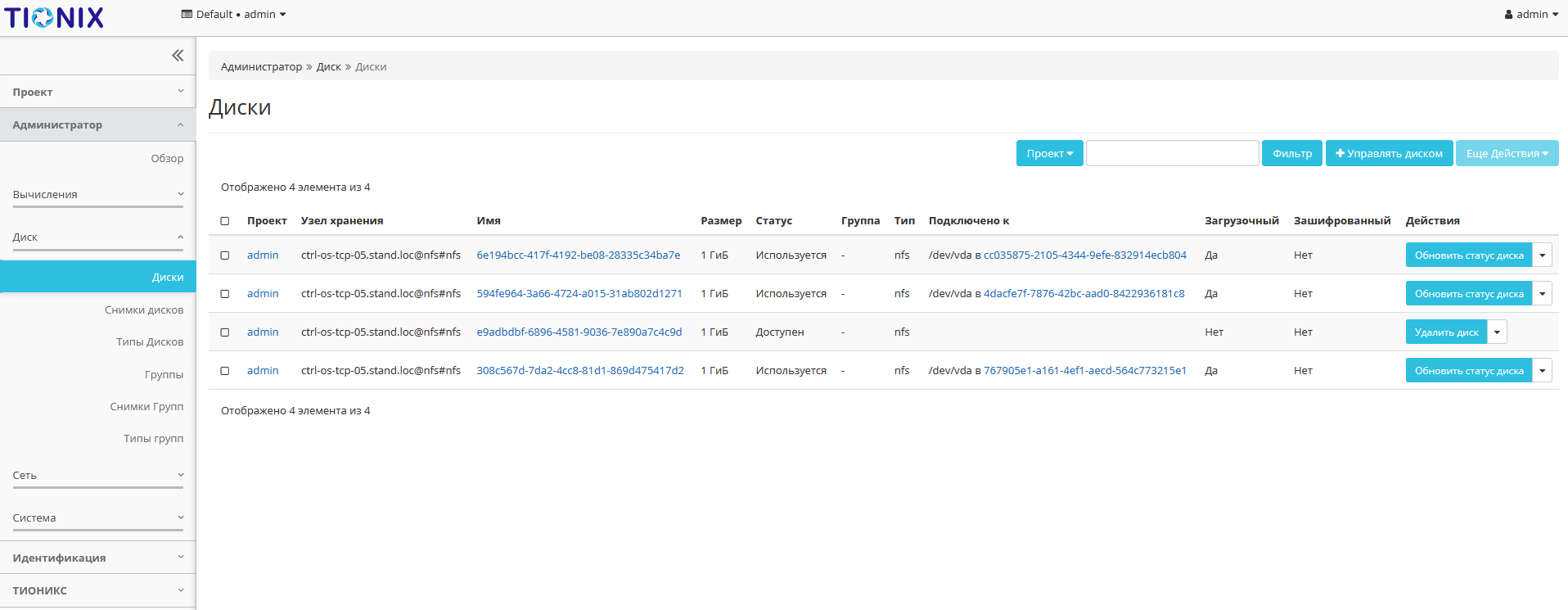Image resolution: width=1568 pixels, height=610 pixels.
Task: Click Обновить статус диска for disk 594fe964
Action: [1469, 294]
